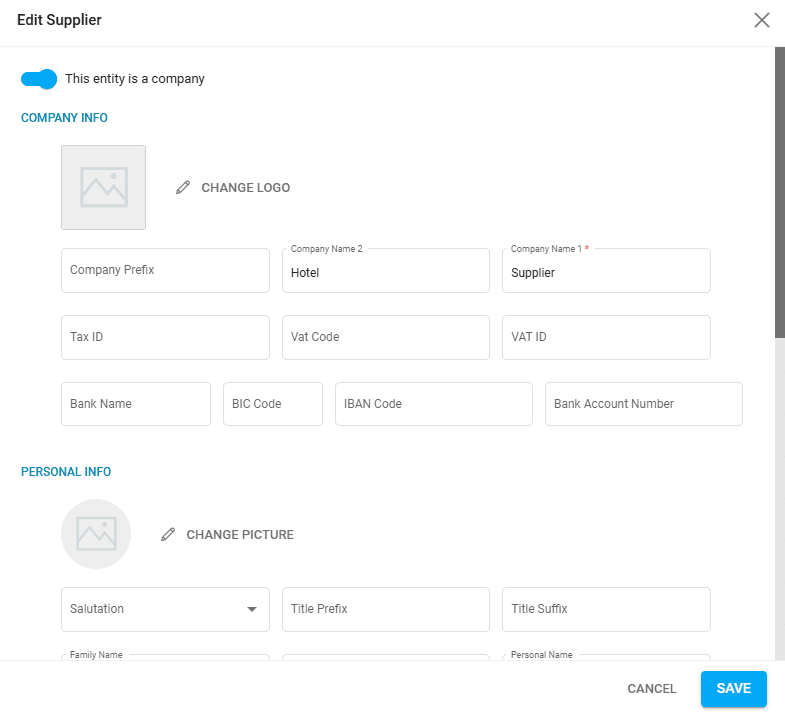Click into the Tax ID field
785x714 pixels.
click(x=165, y=338)
